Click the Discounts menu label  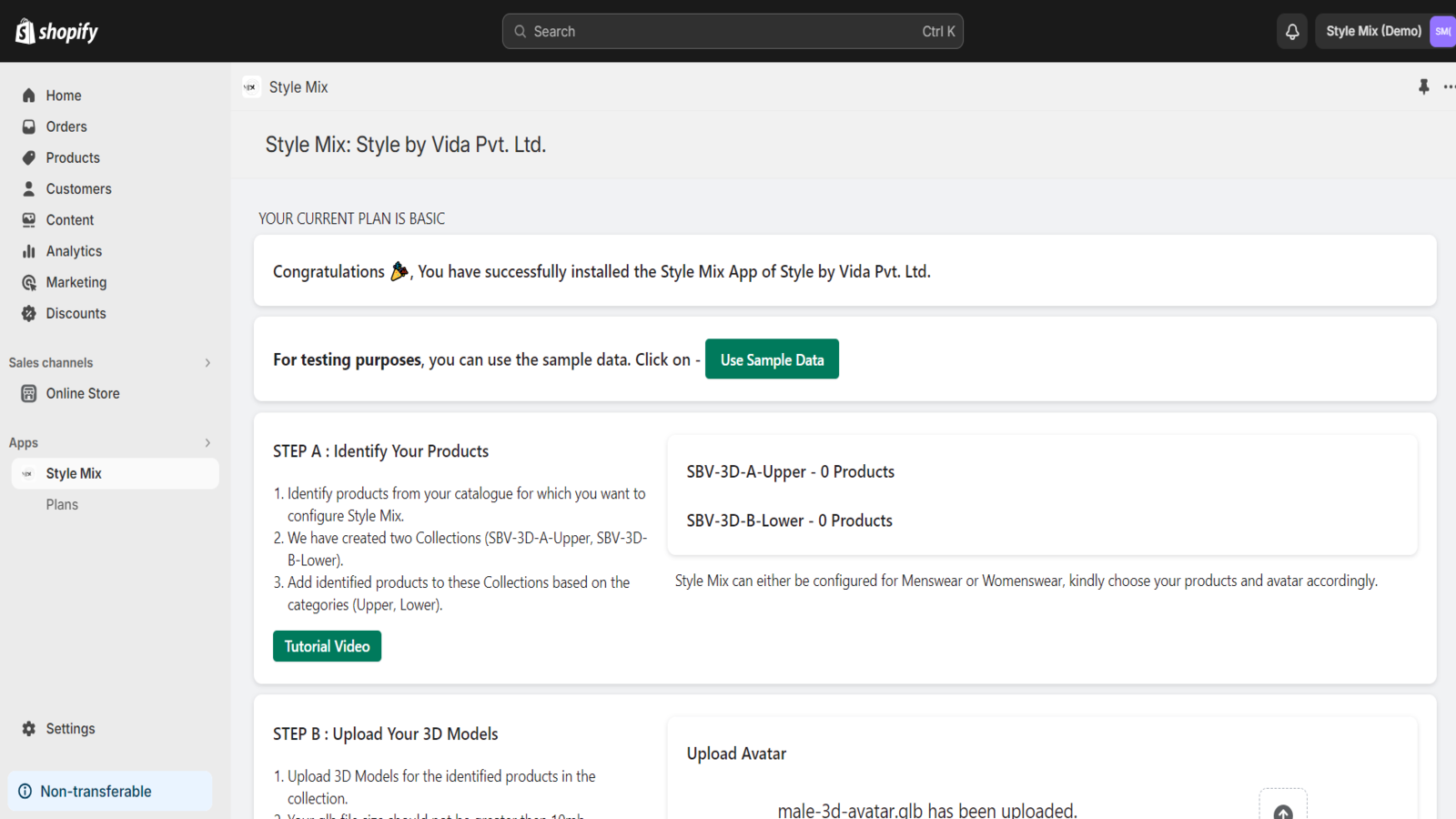point(76,313)
